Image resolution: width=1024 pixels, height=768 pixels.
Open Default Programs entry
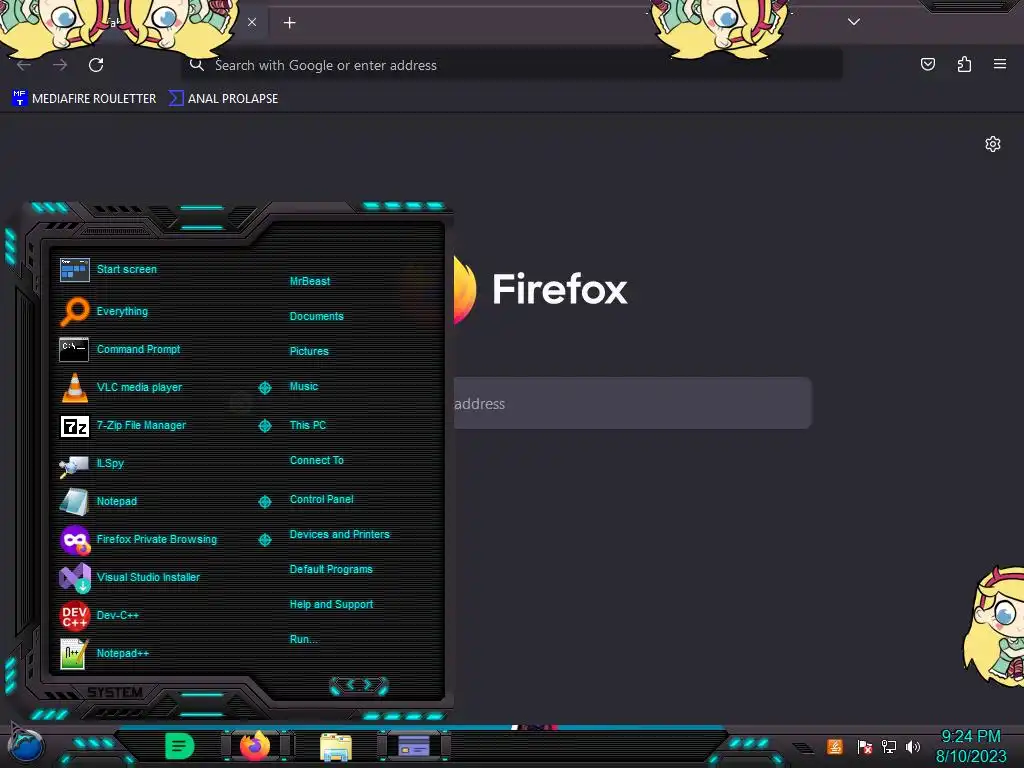coord(331,569)
